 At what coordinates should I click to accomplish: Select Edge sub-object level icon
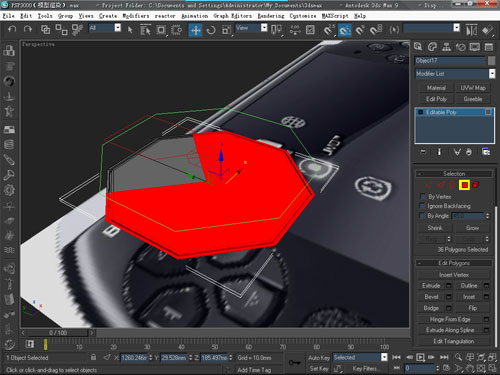pyautogui.click(x=441, y=185)
